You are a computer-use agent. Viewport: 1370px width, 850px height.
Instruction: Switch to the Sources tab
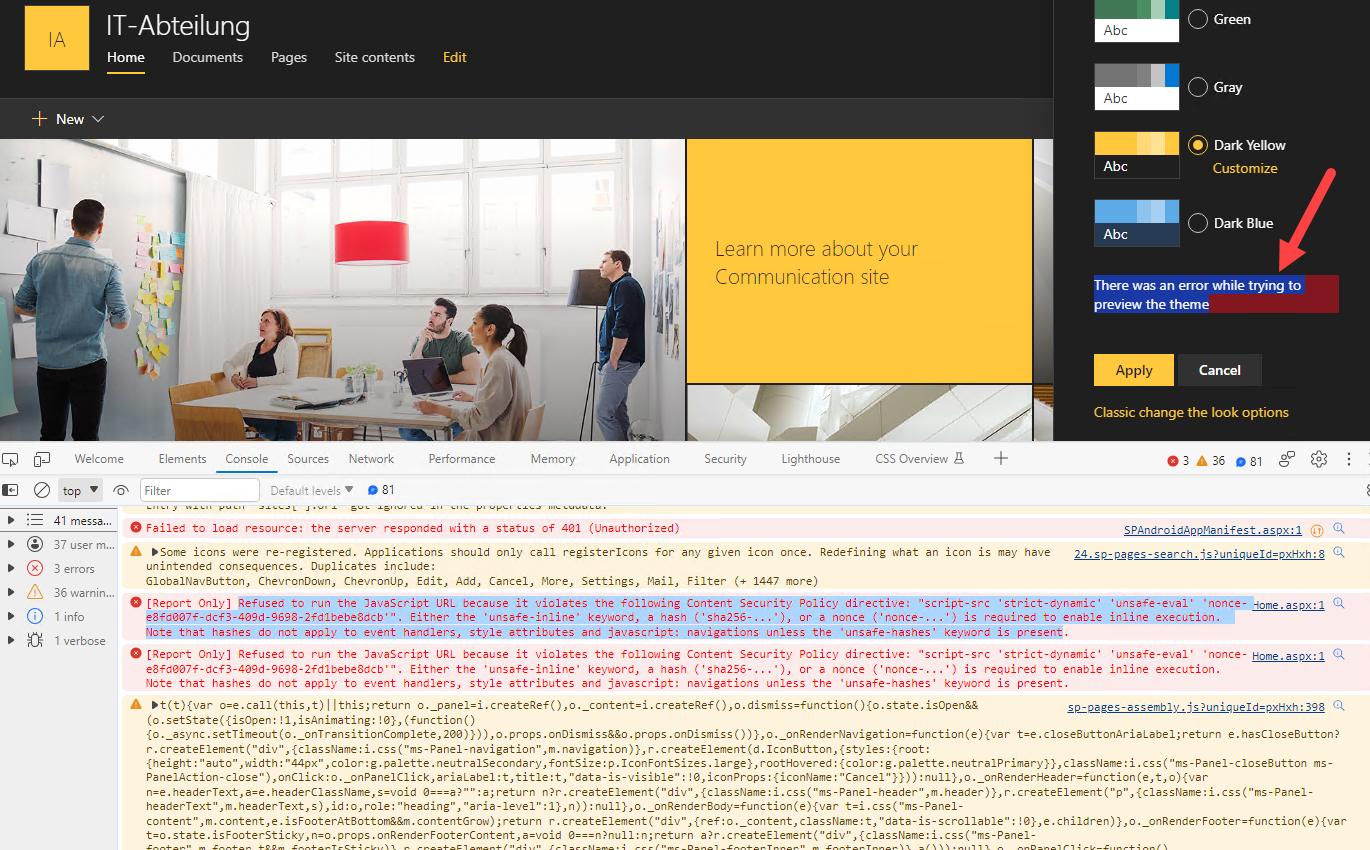tap(308, 459)
